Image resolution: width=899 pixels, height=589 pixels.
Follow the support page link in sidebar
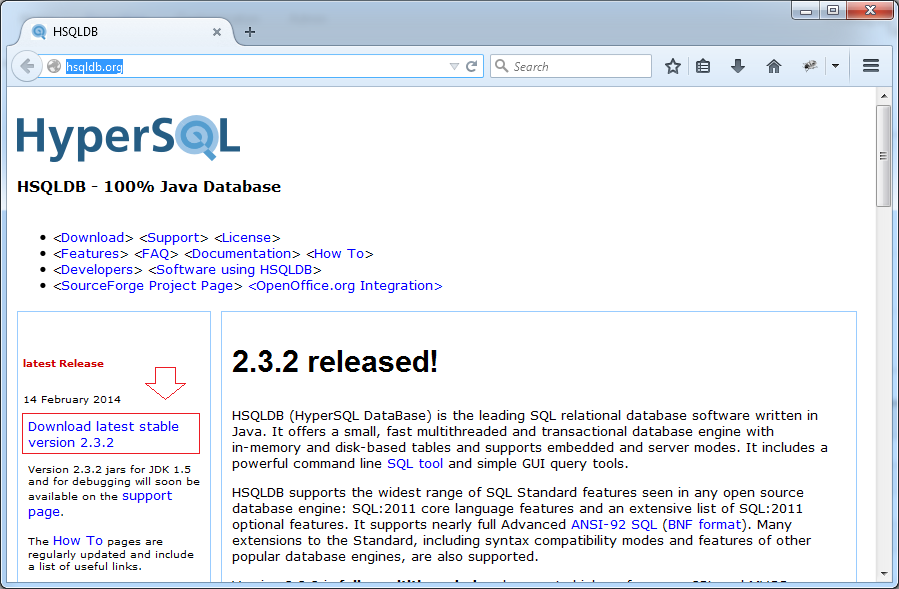[x=100, y=504]
